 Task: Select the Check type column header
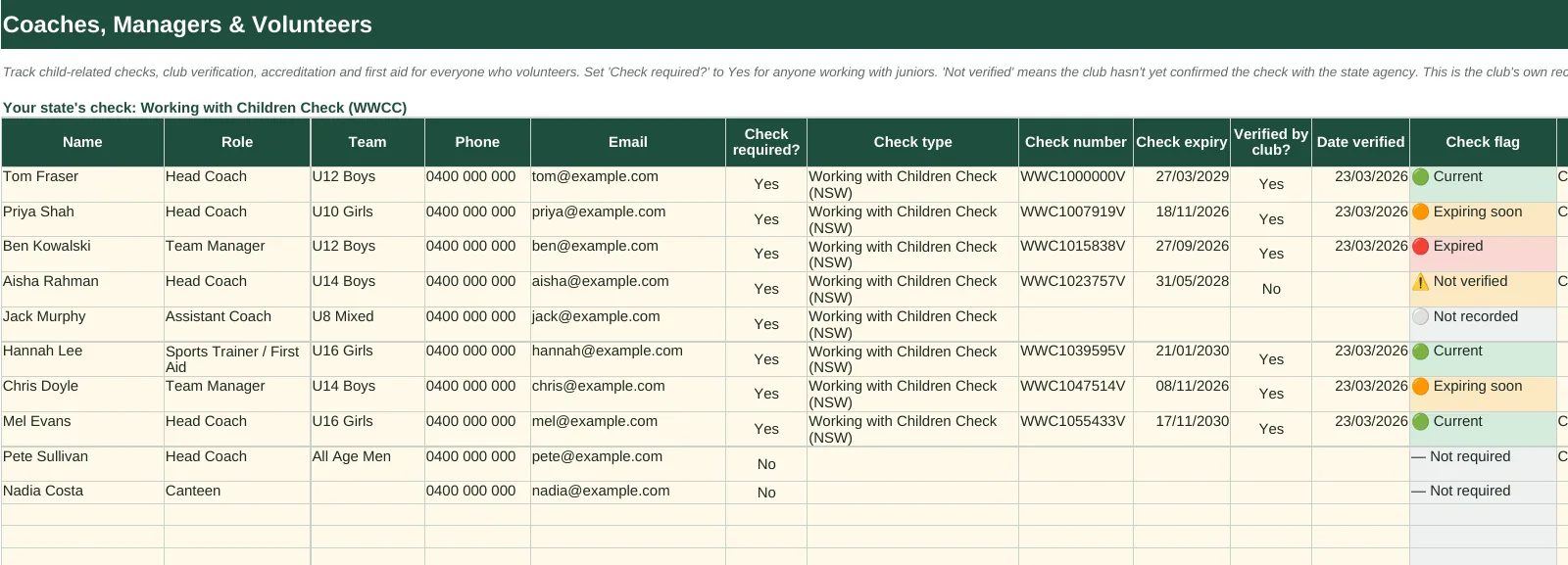[x=912, y=142]
